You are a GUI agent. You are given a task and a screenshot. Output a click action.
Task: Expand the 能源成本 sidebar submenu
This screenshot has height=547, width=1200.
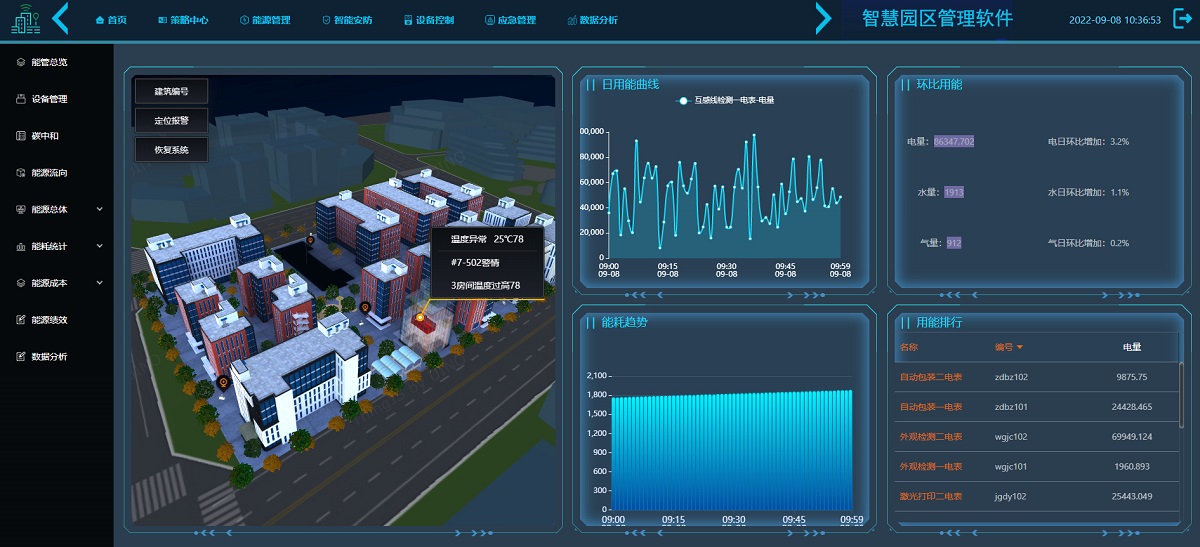point(99,284)
